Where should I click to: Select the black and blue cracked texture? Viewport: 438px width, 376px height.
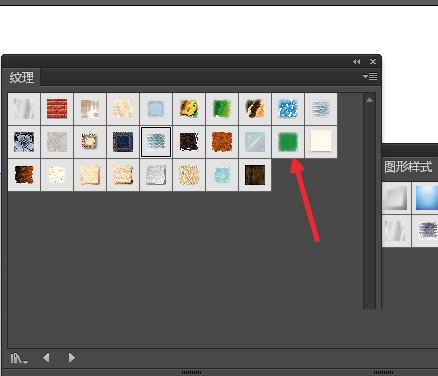(24, 142)
